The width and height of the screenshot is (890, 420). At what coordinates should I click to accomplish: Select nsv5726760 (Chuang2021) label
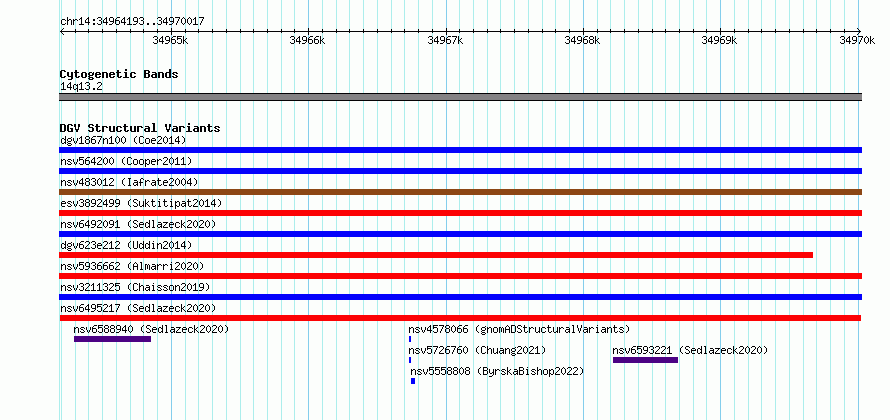(477, 350)
